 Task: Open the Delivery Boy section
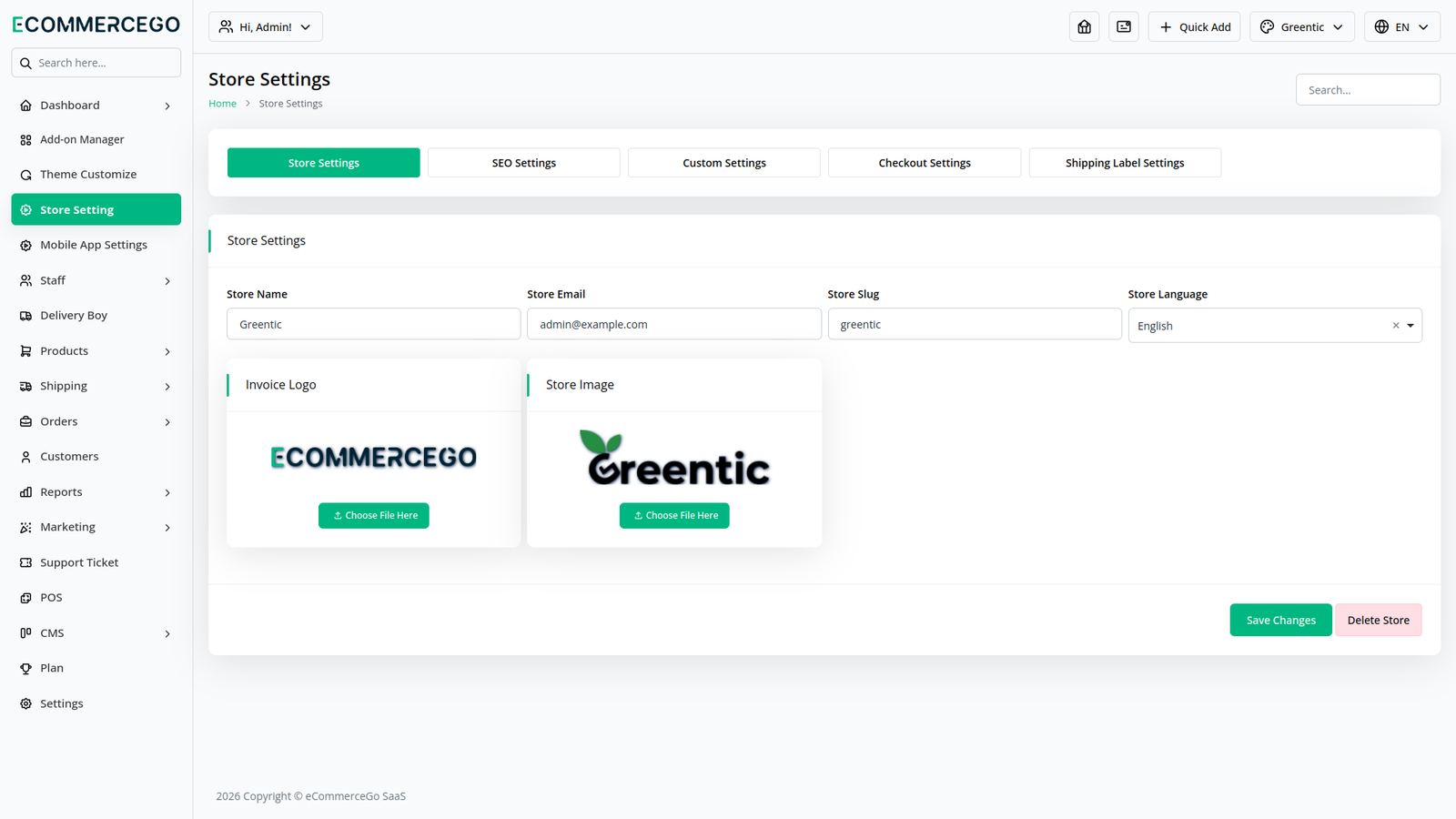[74, 316]
